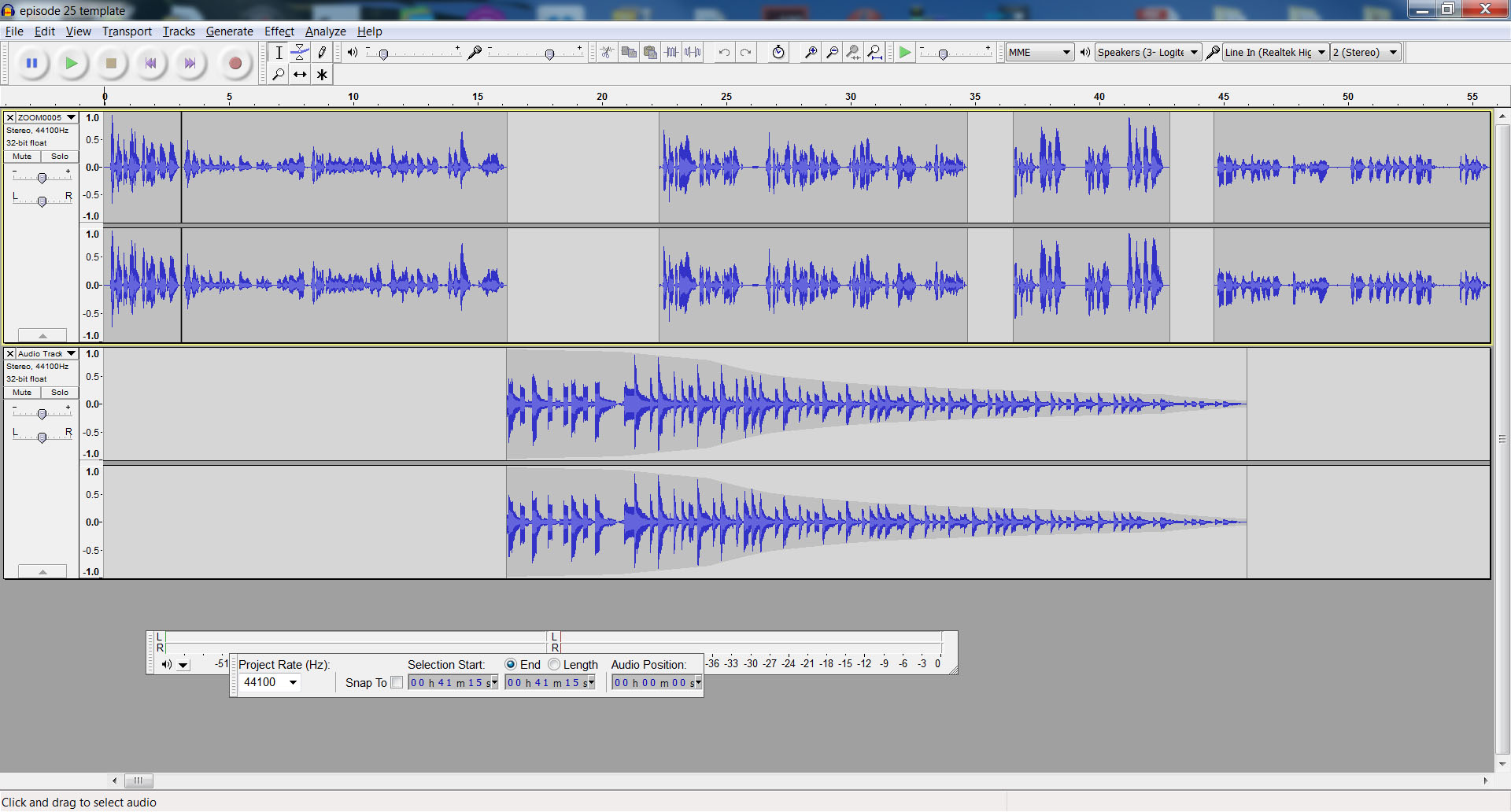Open the ZOOM0005 track dropdown menu
Image resolution: width=1511 pixels, height=812 pixels.
click(x=47, y=117)
